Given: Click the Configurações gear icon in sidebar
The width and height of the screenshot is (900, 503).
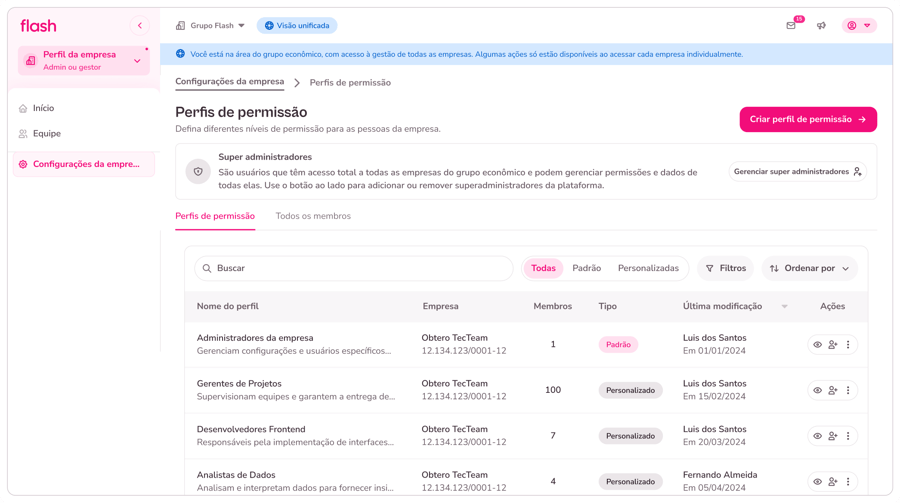Looking at the screenshot, I should (x=23, y=164).
